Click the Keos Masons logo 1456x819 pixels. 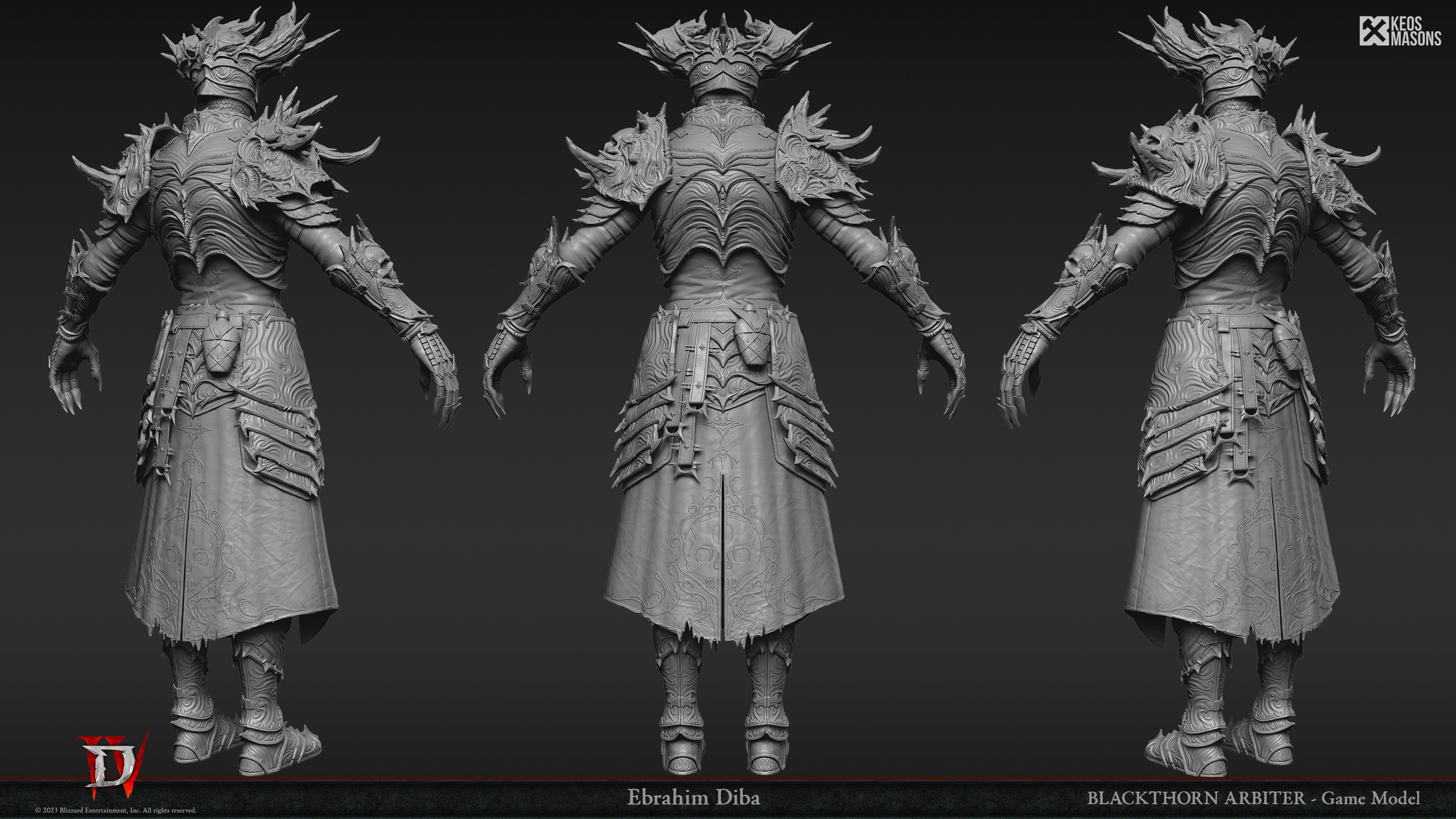point(1400,31)
